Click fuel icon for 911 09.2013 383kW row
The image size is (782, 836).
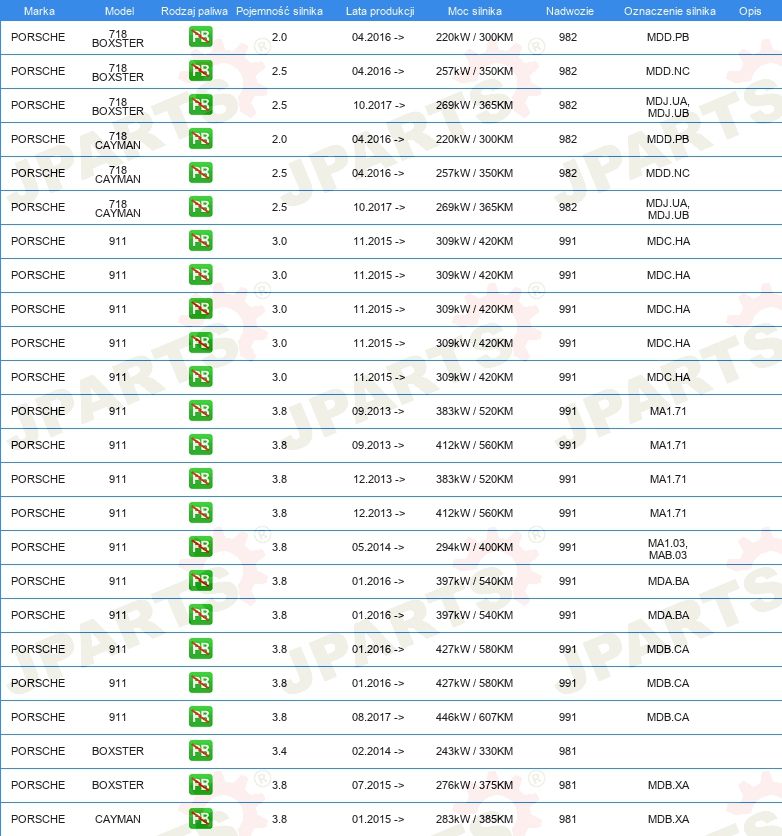pyautogui.click(x=200, y=411)
